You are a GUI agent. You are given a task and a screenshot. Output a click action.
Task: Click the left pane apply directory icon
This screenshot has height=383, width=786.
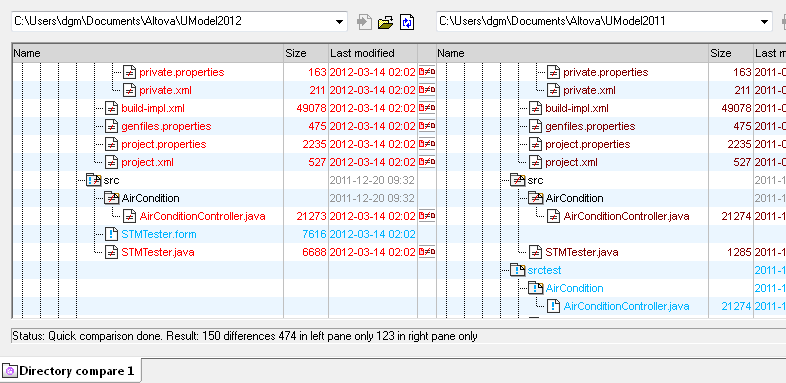click(x=364, y=23)
